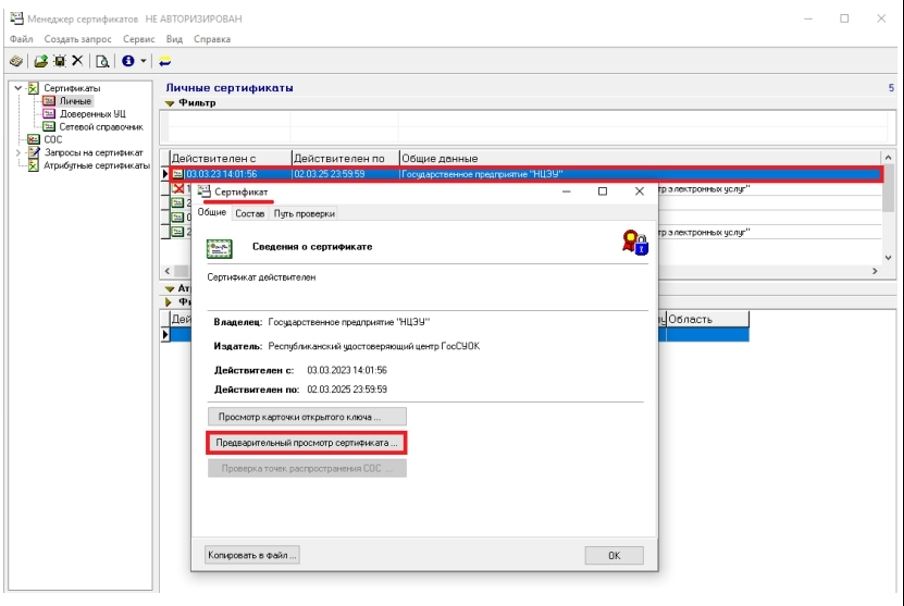Click Копировать в файл button

tap(252, 555)
